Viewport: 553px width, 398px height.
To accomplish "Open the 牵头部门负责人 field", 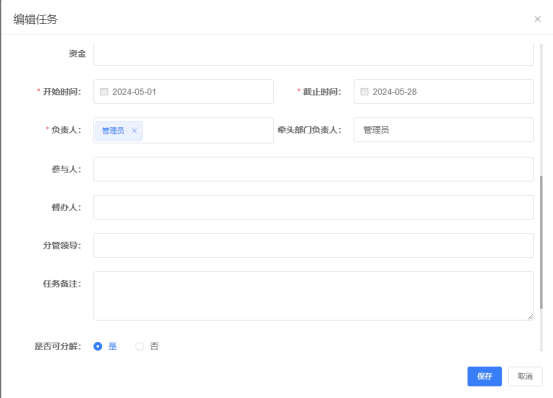I will coord(443,130).
